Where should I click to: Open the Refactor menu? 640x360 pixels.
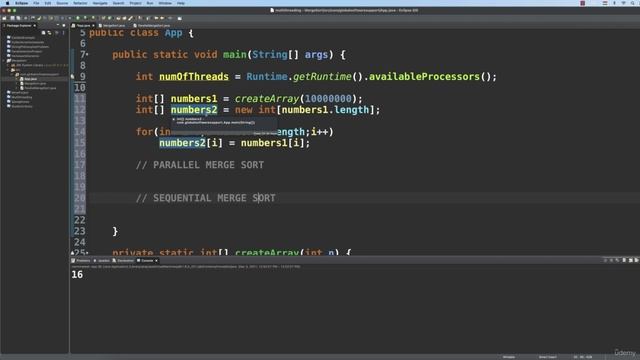(80, 3)
